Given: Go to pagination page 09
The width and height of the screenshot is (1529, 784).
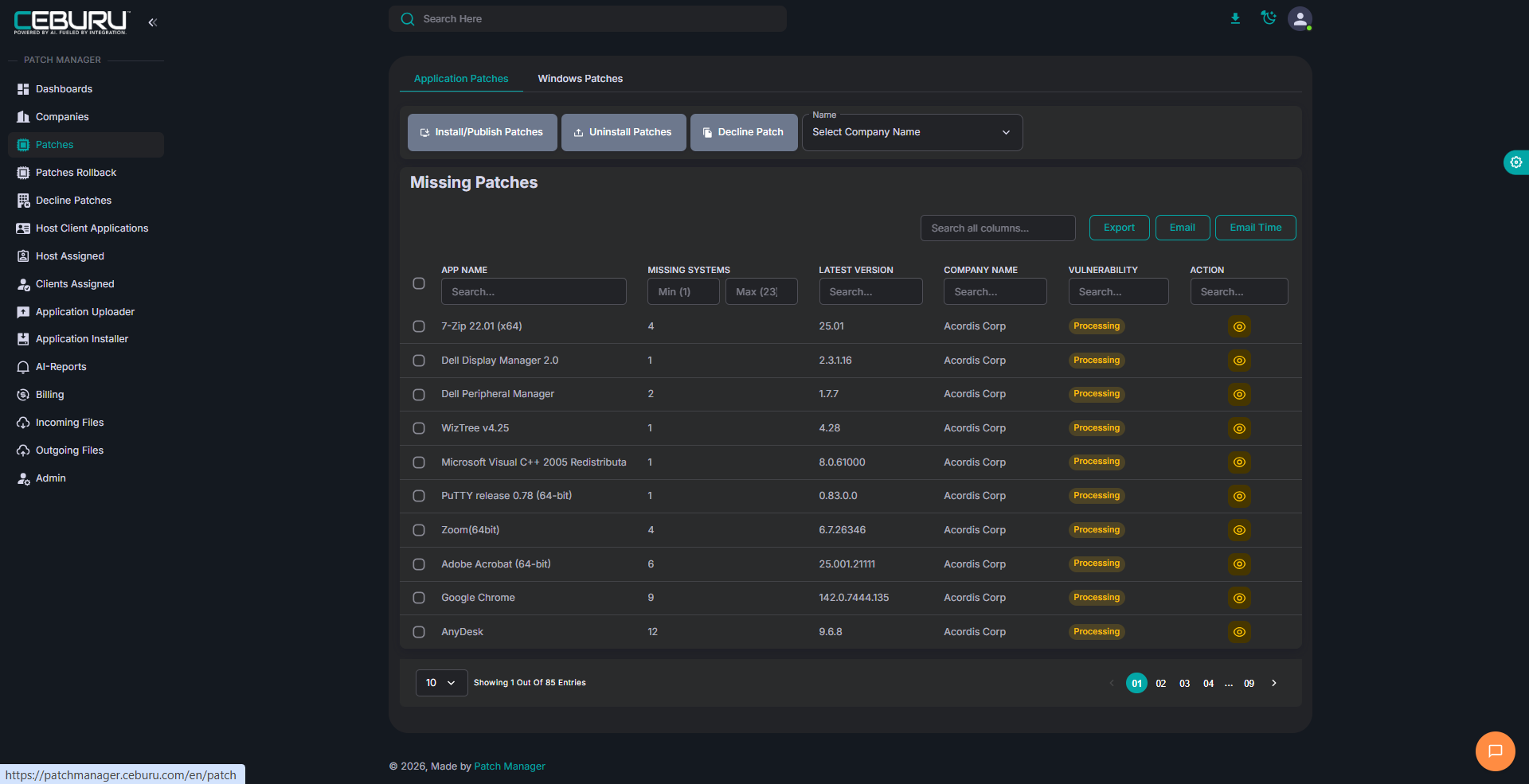Looking at the screenshot, I should click(1249, 684).
